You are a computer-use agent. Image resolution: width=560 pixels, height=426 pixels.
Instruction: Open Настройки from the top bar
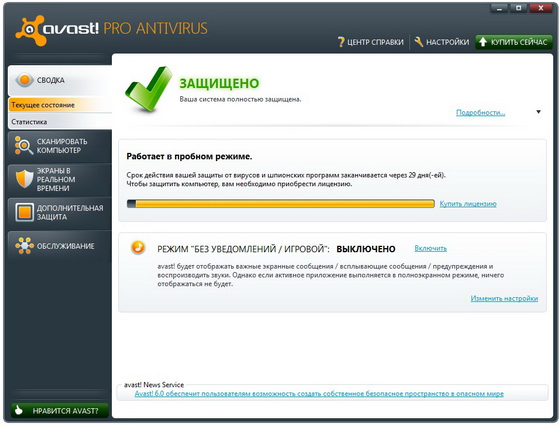point(442,42)
